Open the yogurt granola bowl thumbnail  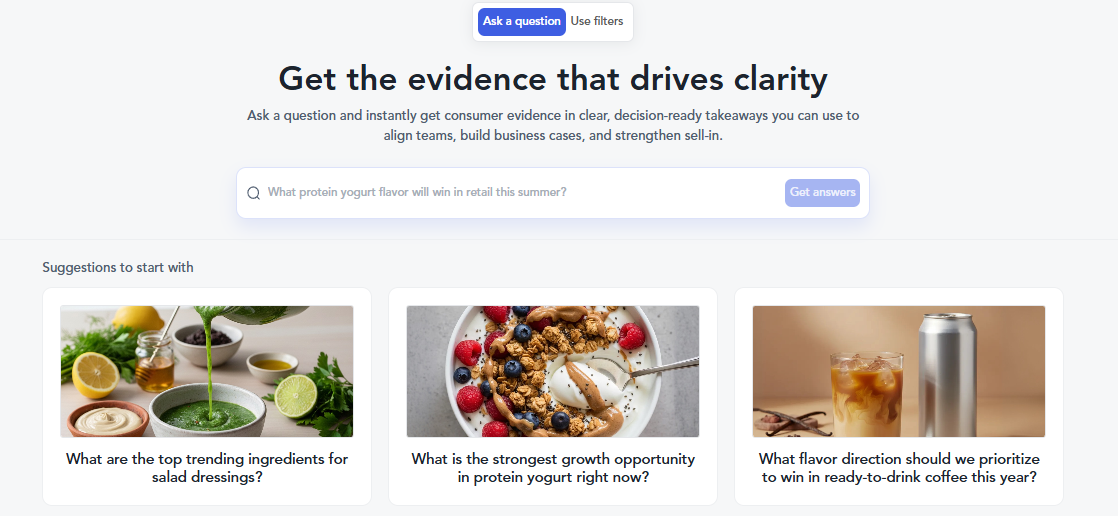coord(553,371)
